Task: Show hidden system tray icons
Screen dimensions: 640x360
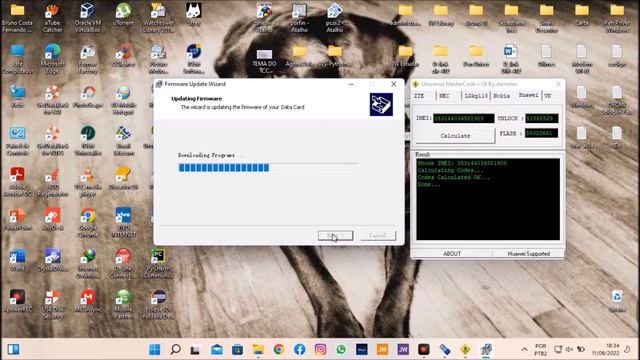Action: click(524, 350)
